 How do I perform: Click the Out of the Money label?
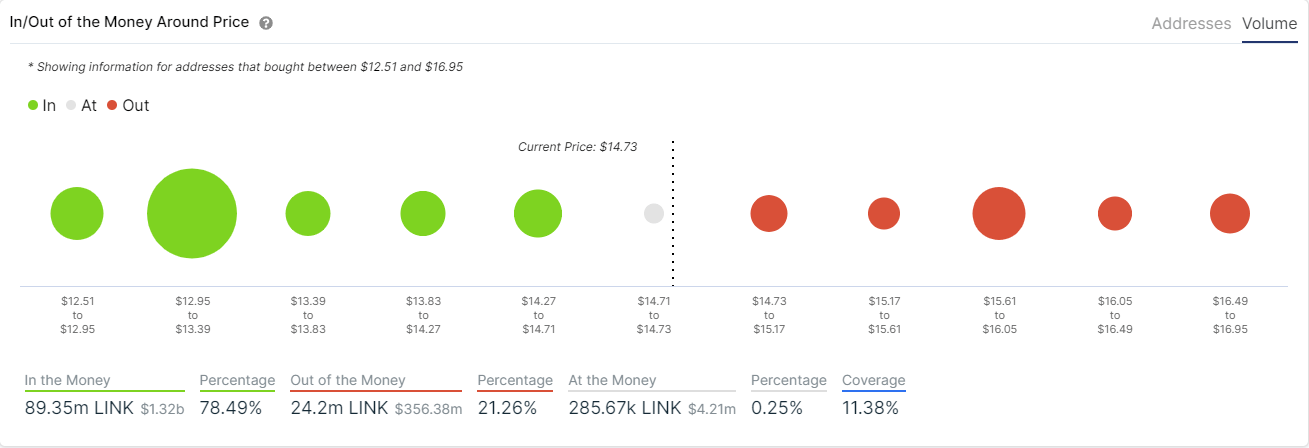[348, 380]
